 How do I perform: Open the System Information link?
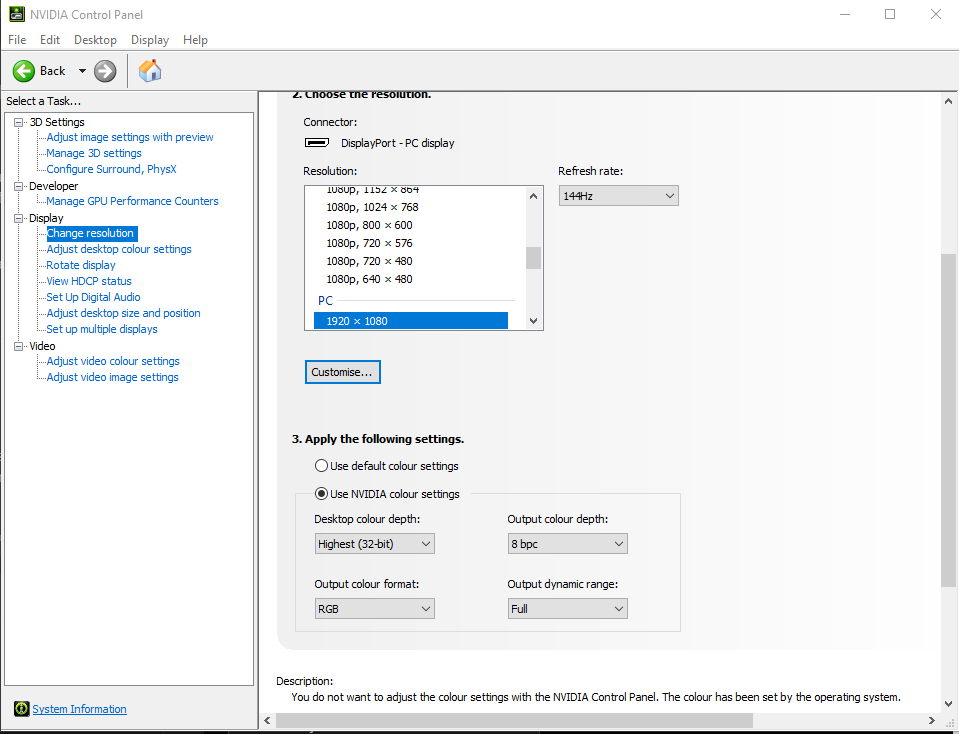coord(80,709)
